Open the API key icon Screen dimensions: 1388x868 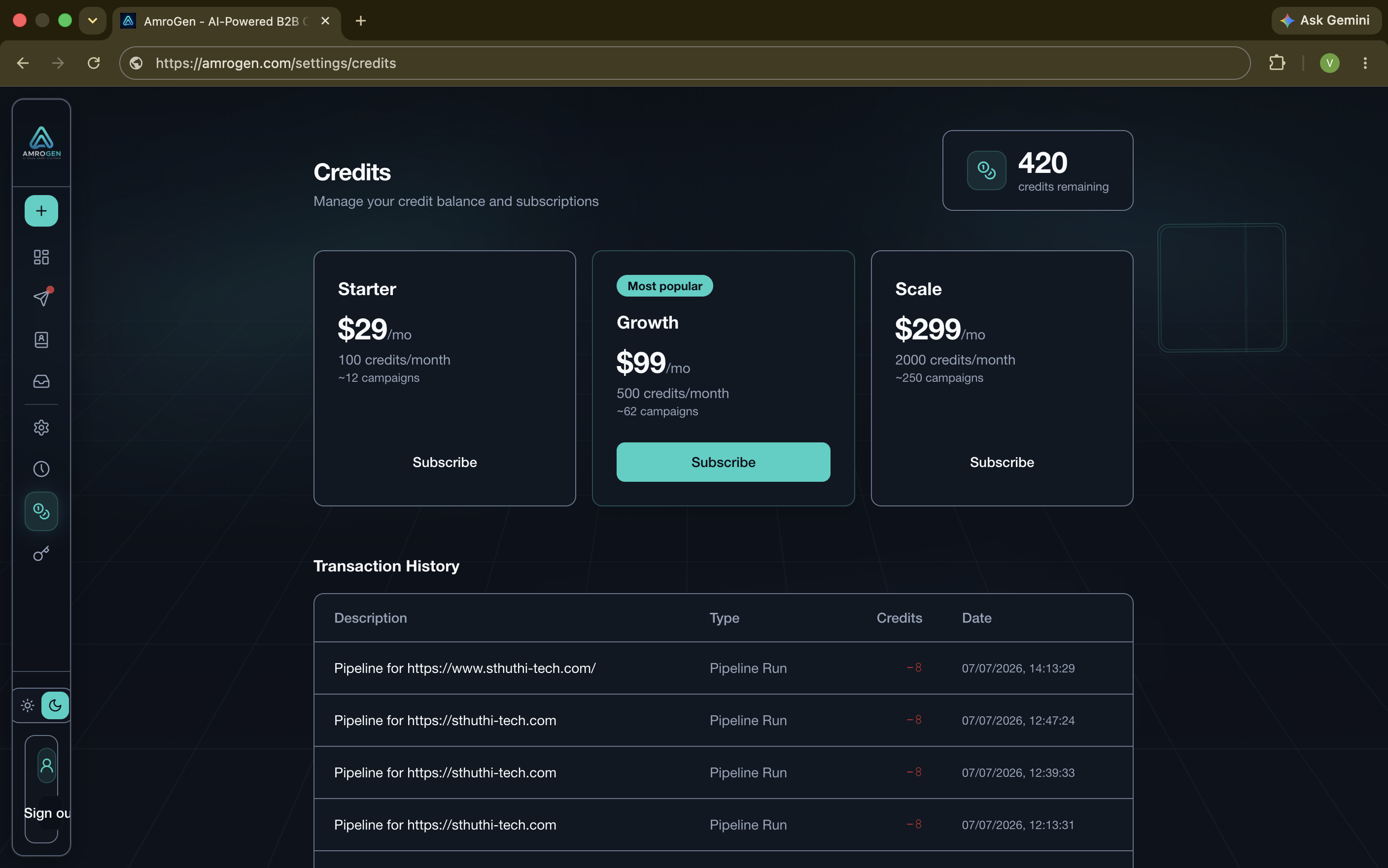click(41, 553)
